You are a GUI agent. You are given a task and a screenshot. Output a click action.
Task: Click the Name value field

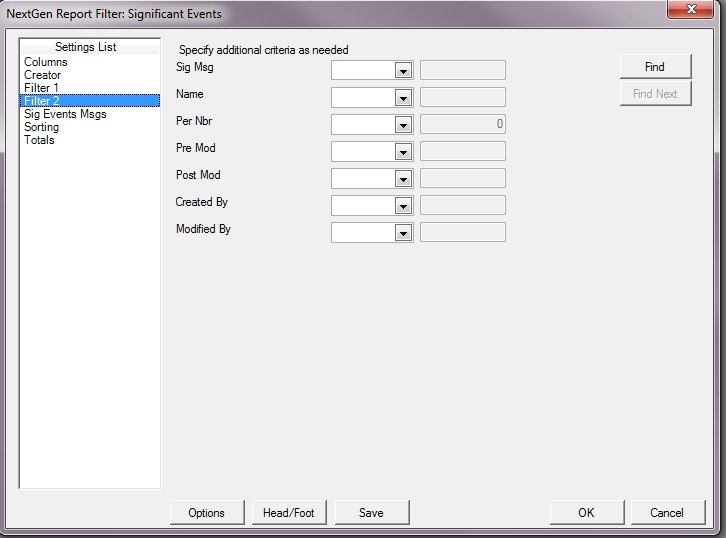click(463, 97)
